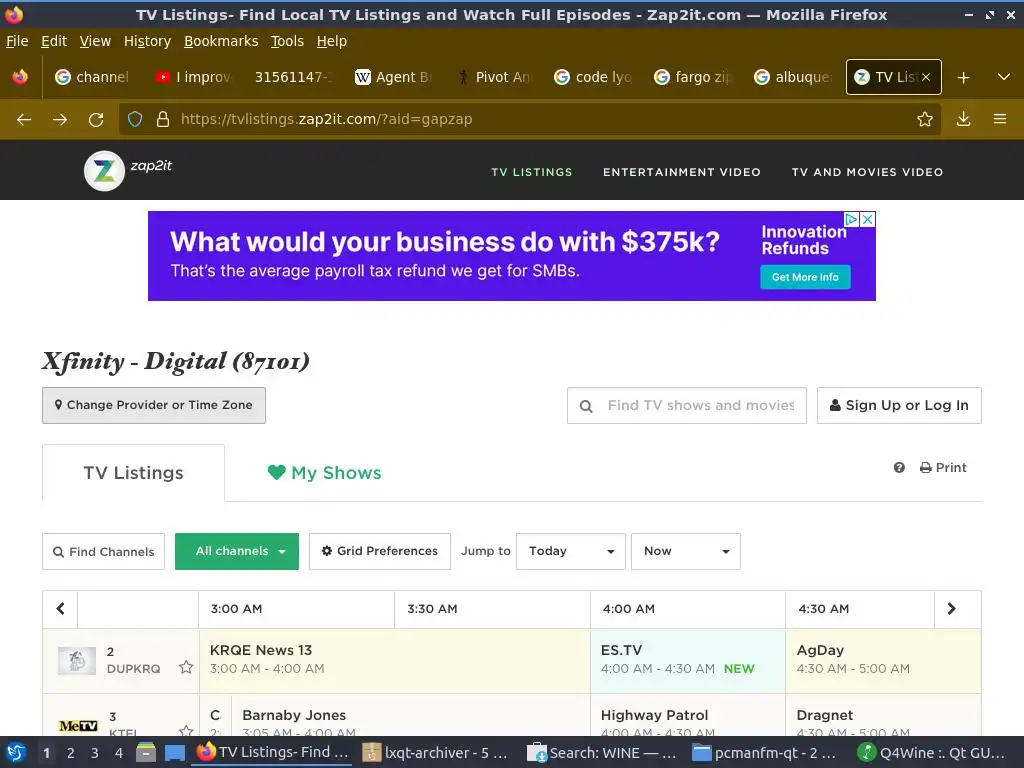
Task: Advance the grid to later times
Action: pos(952,609)
